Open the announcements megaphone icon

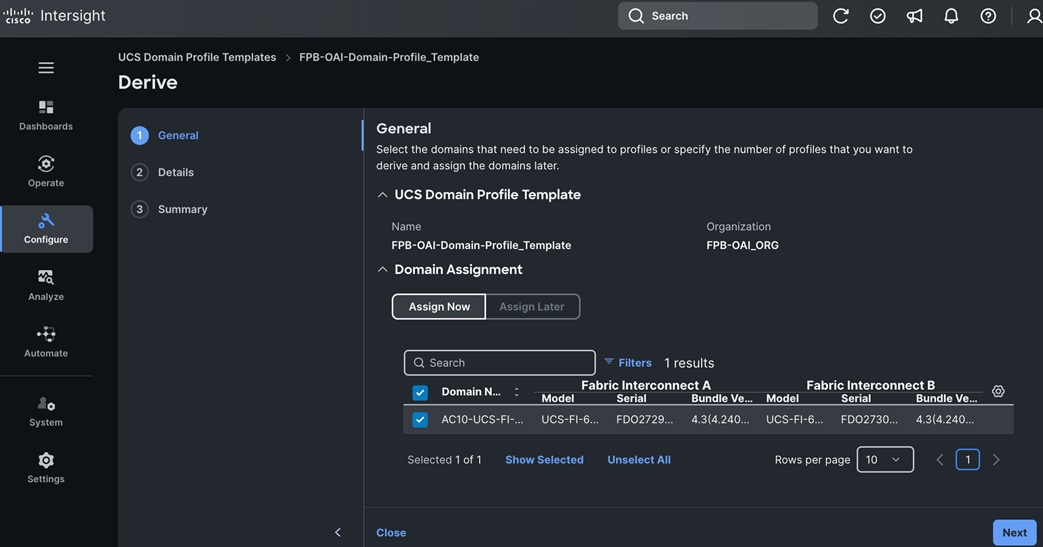[x=915, y=16]
